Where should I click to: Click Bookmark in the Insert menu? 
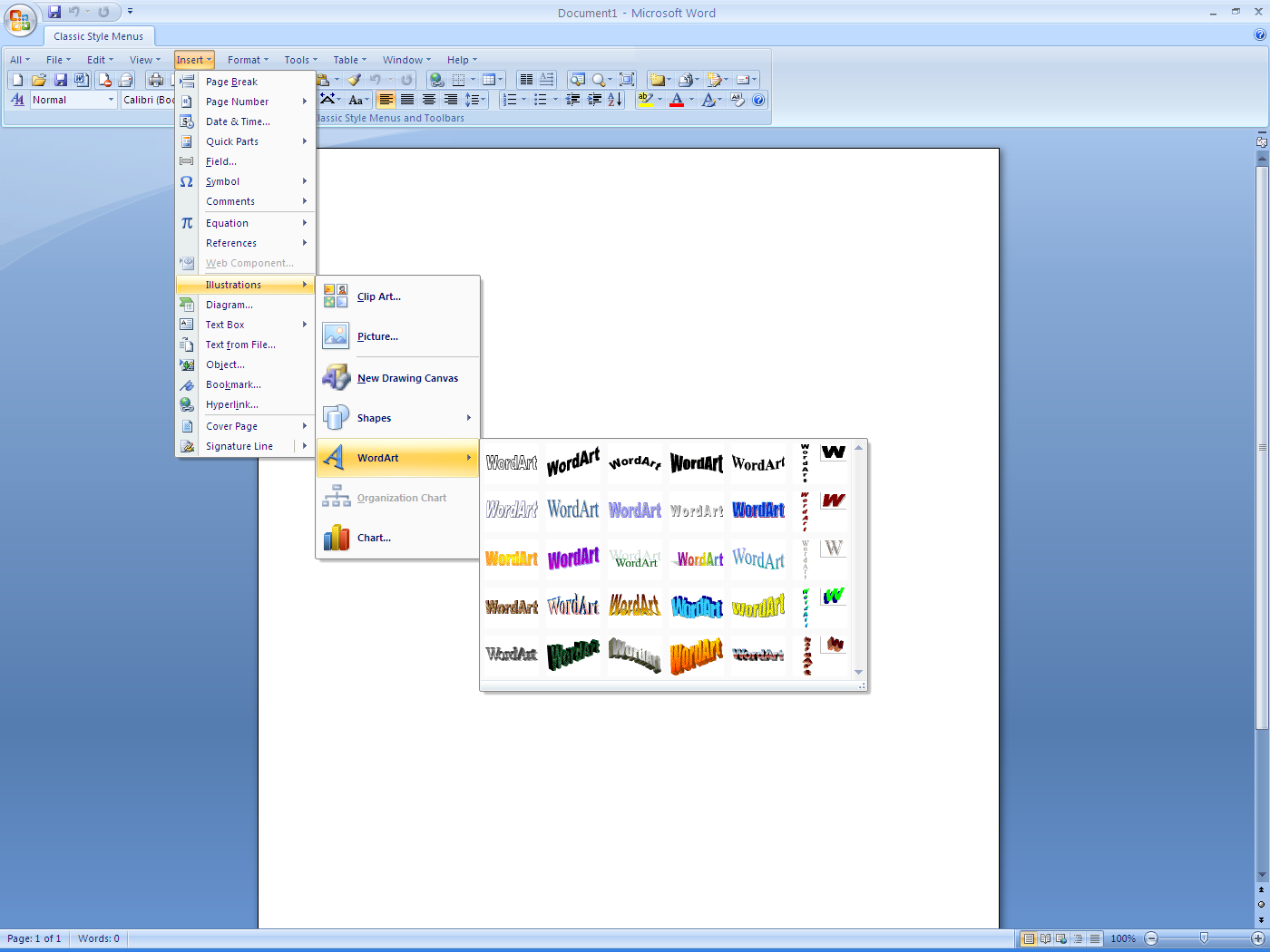tap(245, 384)
